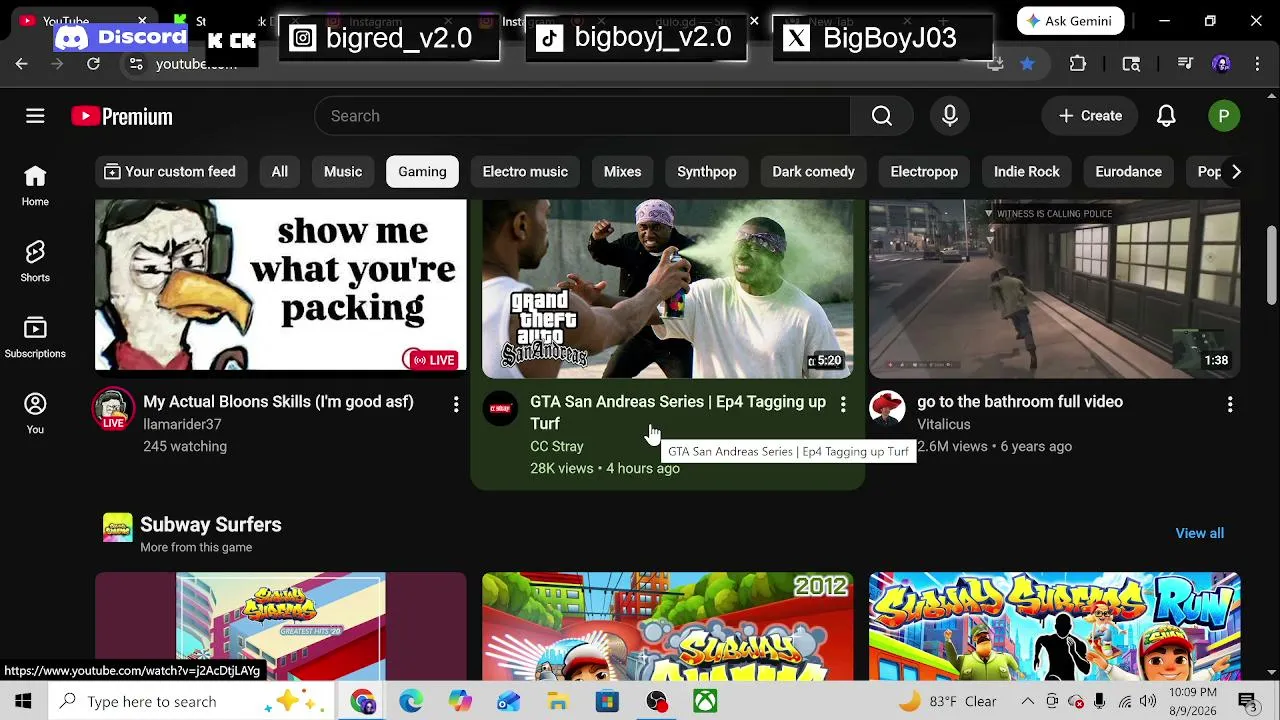
Task: Open go to the bathroom full video title
Action: tap(1020, 402)
